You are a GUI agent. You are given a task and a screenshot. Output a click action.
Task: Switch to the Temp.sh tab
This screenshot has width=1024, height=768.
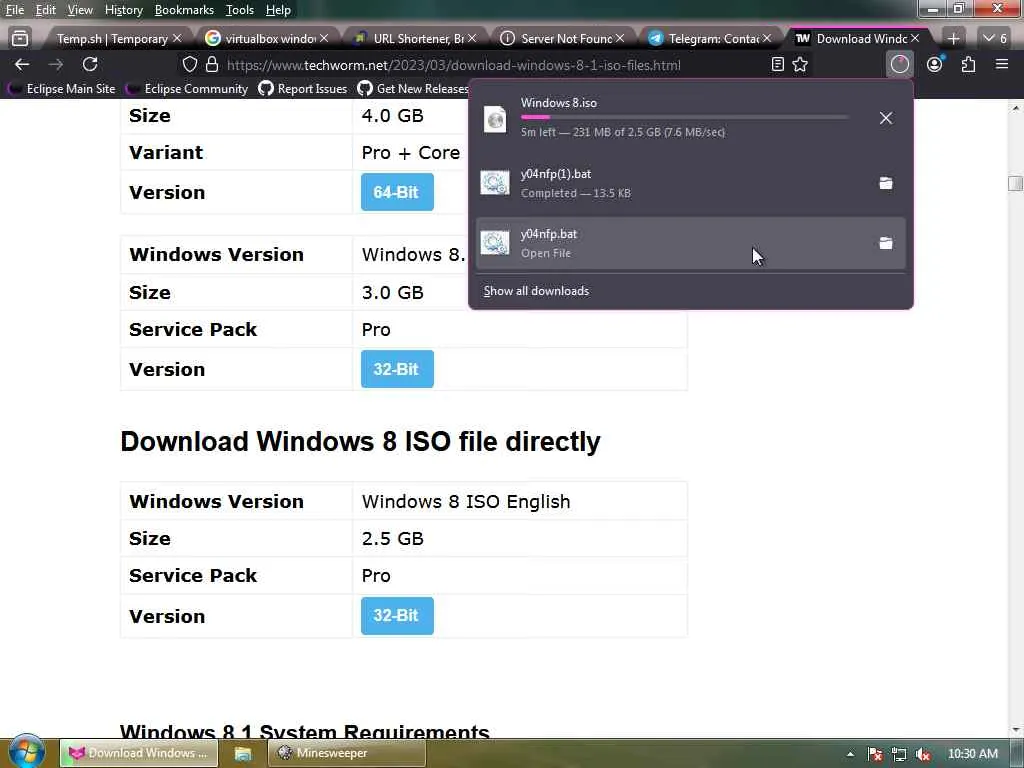coord(112,39)
